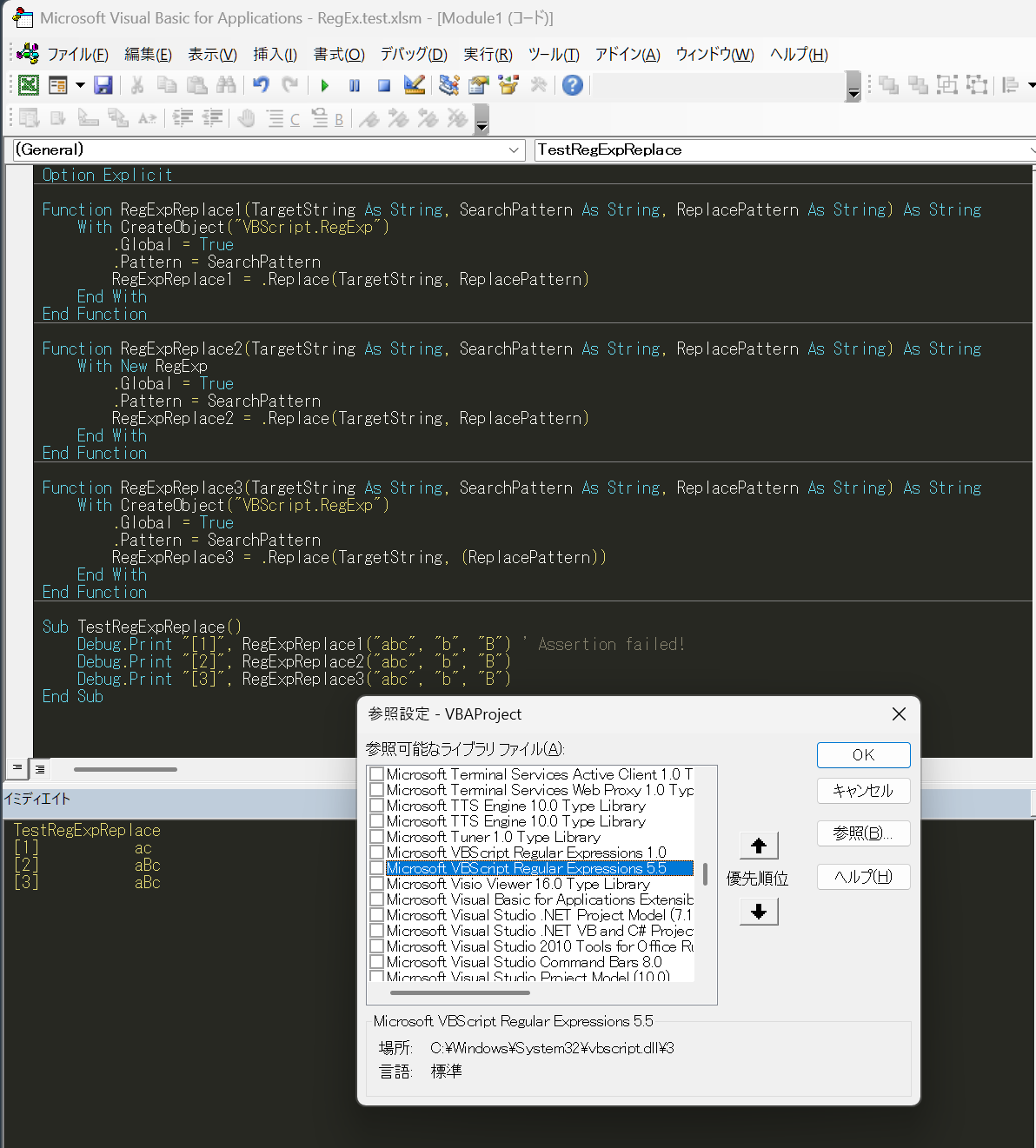
Task: Move selected library up in priority
Action: coord(759,846)
